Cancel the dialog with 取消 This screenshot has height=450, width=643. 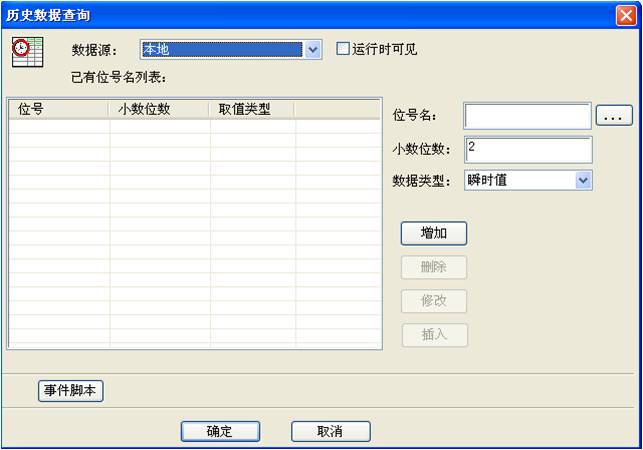pos(330,431)
